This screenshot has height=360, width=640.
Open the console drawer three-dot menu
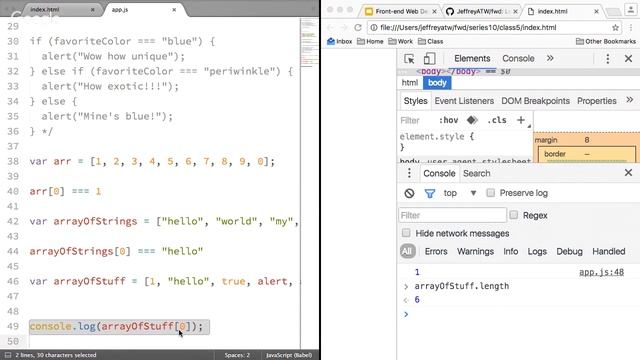(409, 173)
